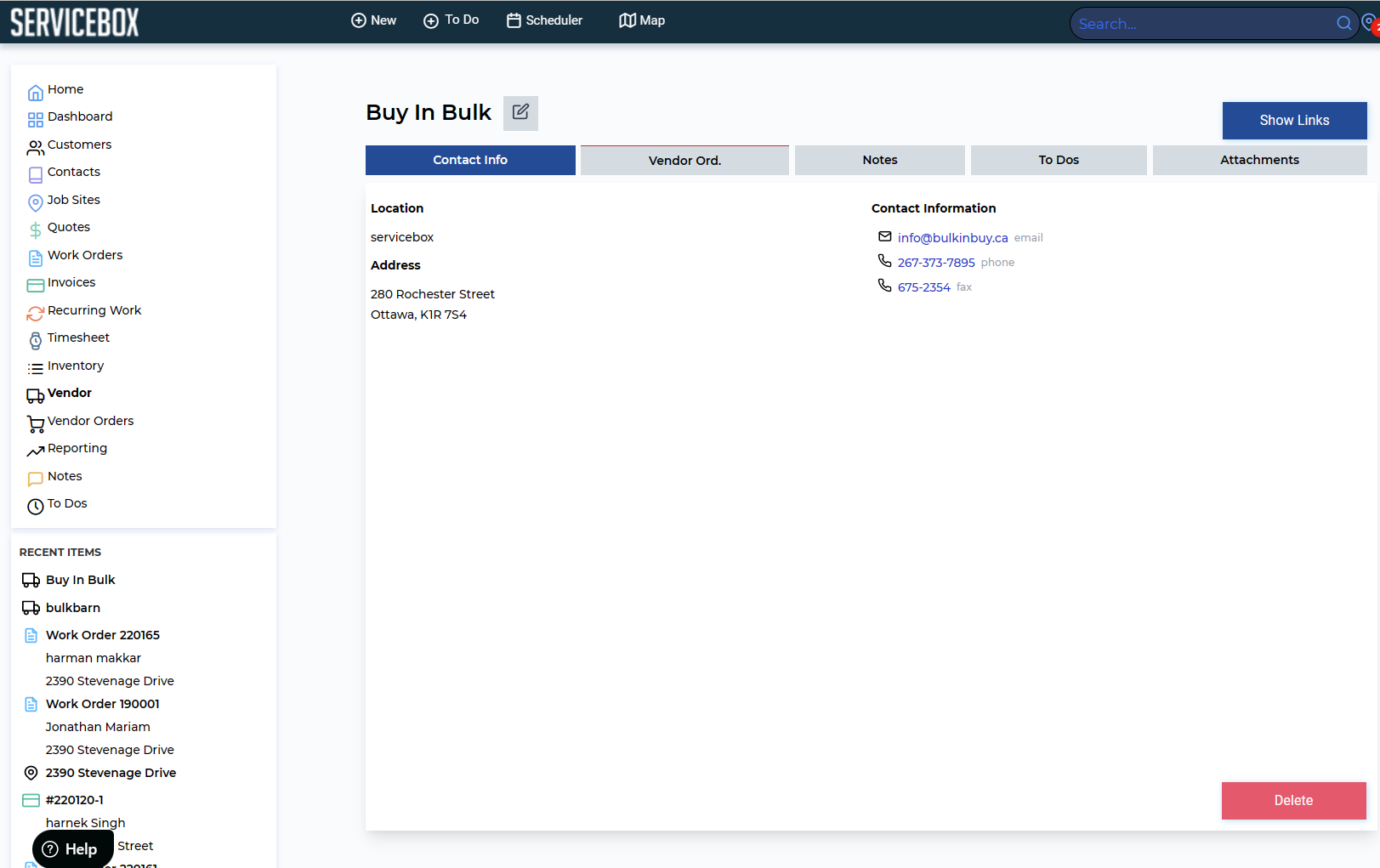Screen dimensions: 1380x868
Task: Click recent text harman makkar
Action: (94, 658)
